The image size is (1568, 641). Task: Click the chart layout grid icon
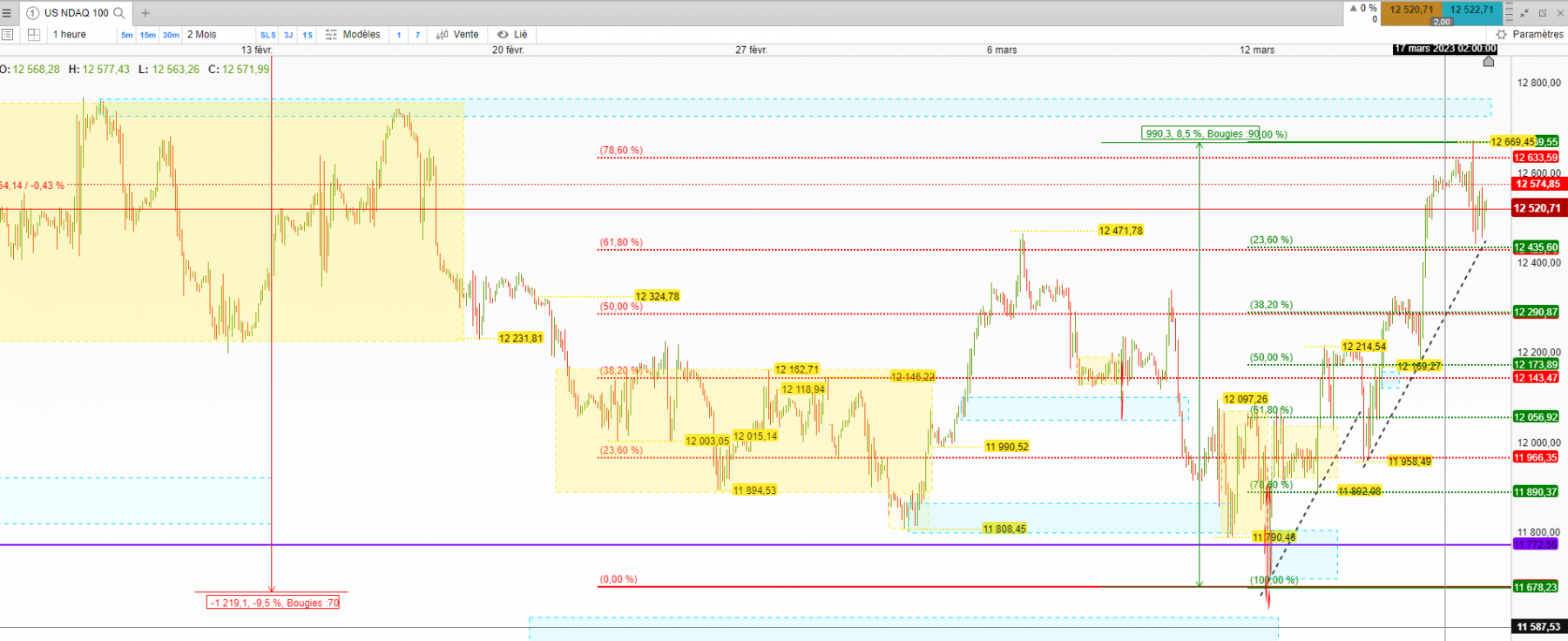point(34,35)
